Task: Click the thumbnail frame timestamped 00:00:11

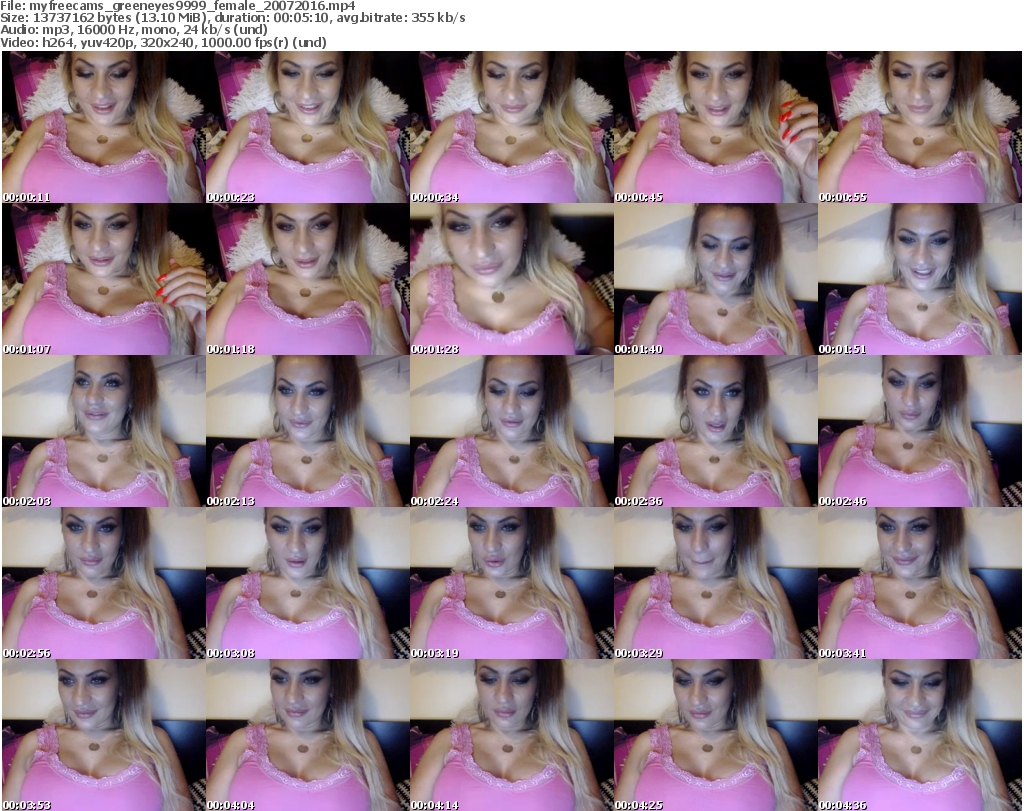Action: 103,127
